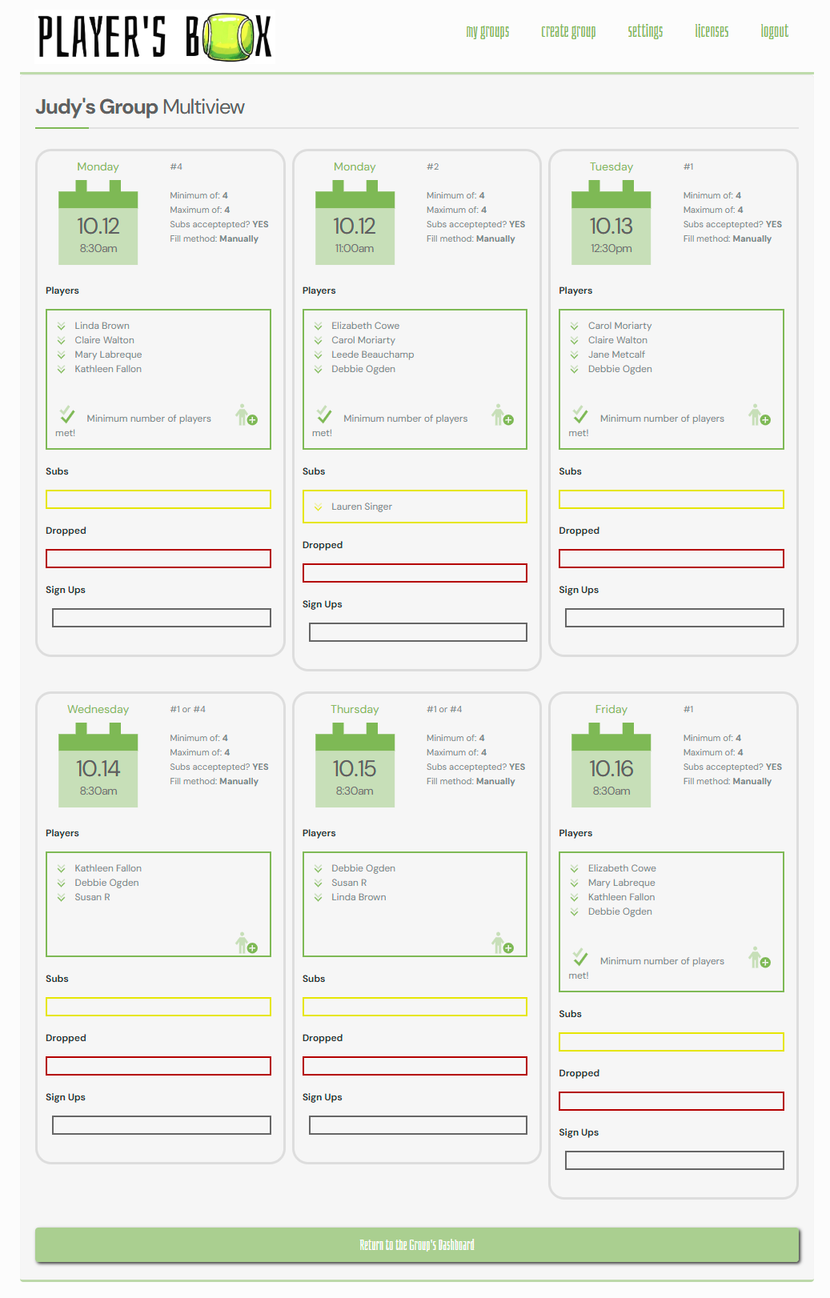Viewport: 830px width, 1298px height.
Task: Click the minimum-met checkmark in Tuesday card
Action: pyautogui.click(x=580, y=414)
